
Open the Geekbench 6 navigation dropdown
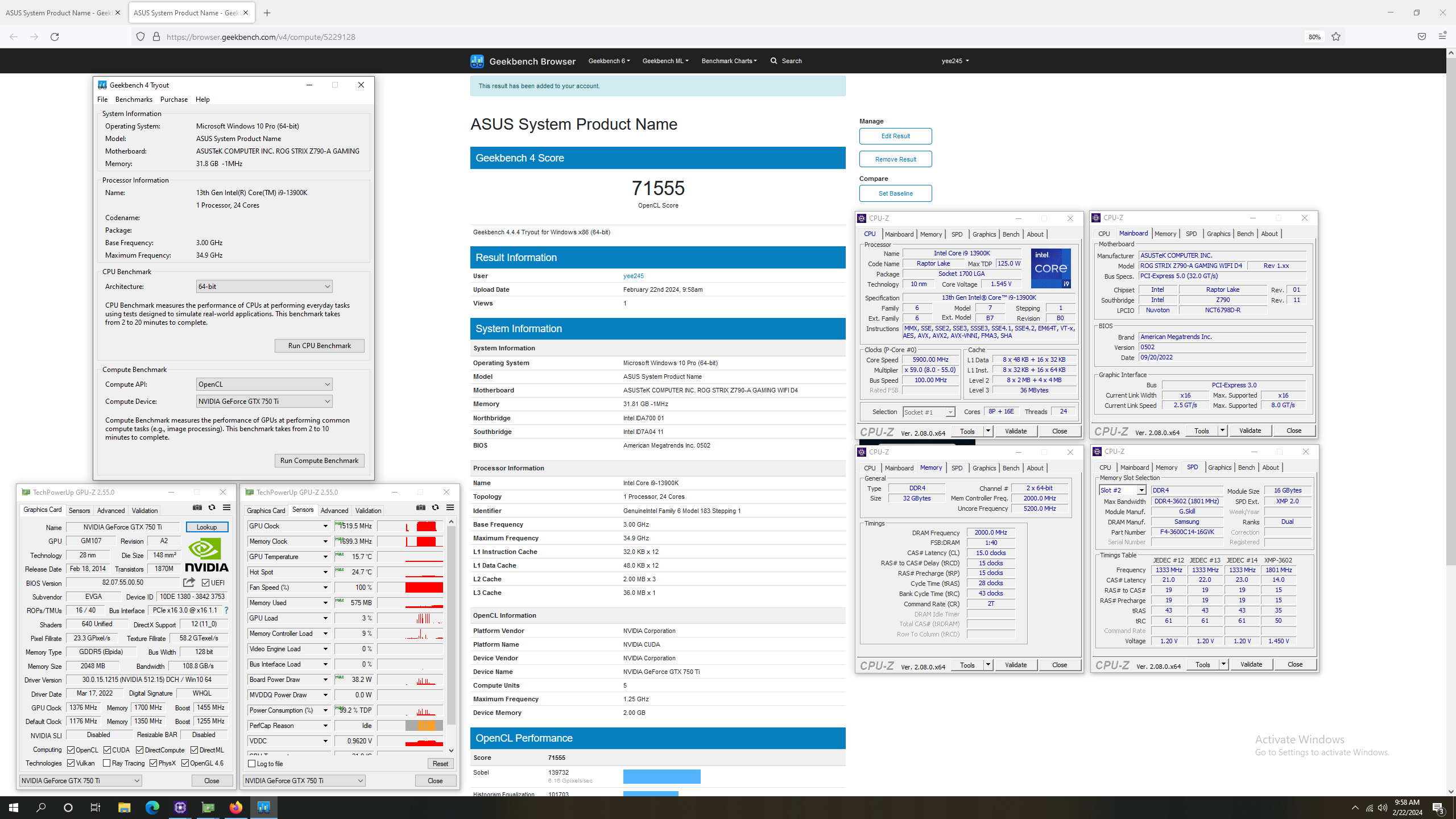point(609,61)
